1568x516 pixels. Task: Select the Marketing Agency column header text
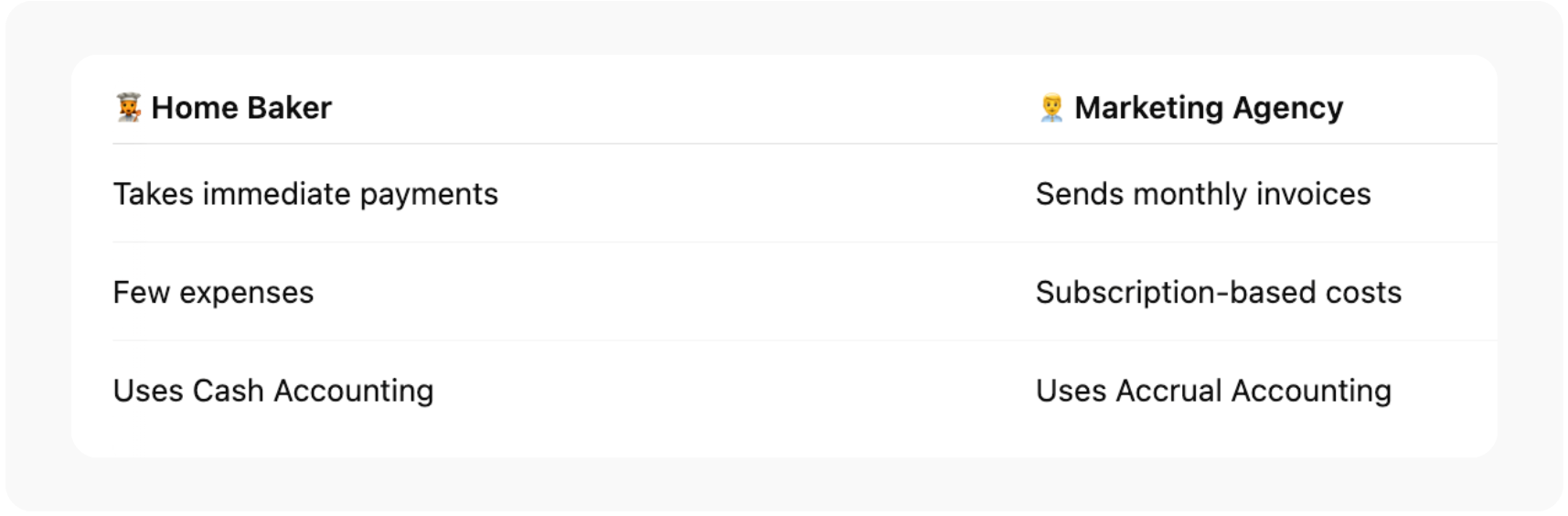1209,108
